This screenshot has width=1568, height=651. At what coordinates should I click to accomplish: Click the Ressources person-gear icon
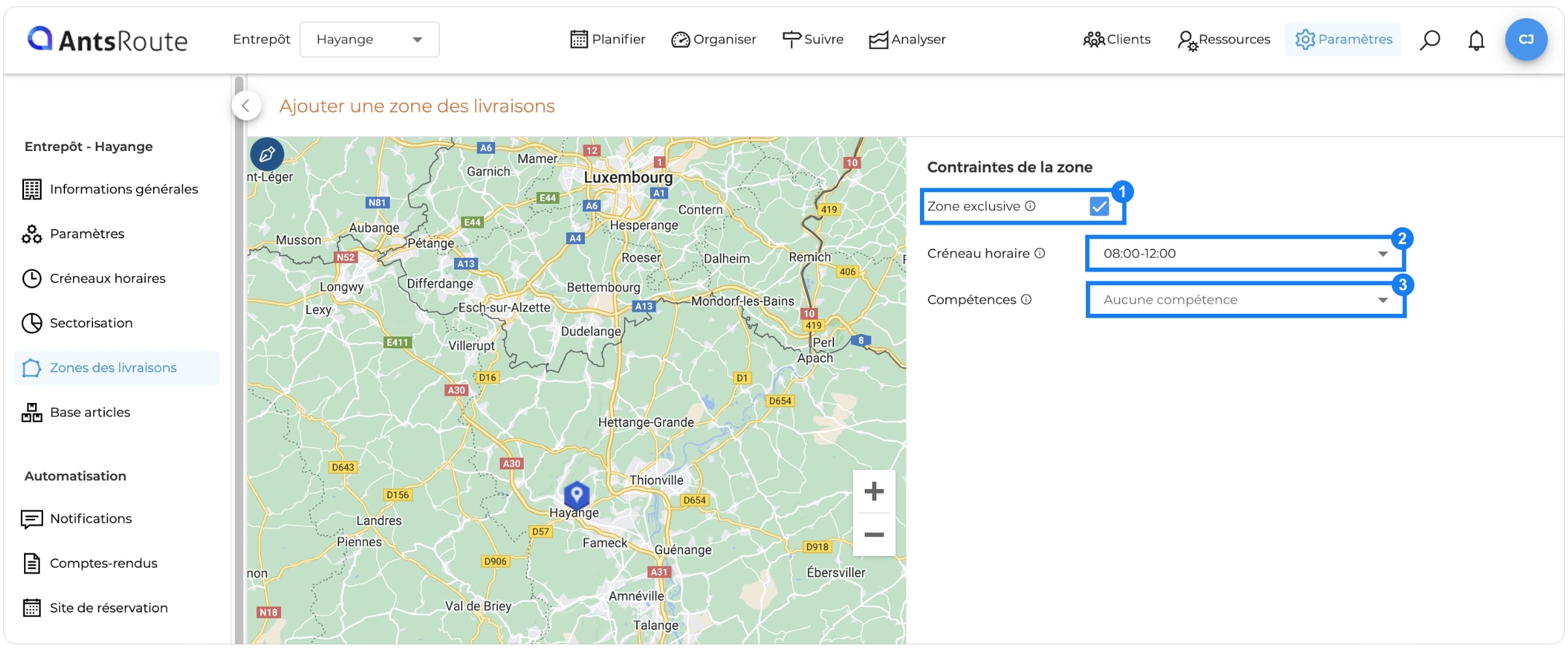pos(1187,41)
